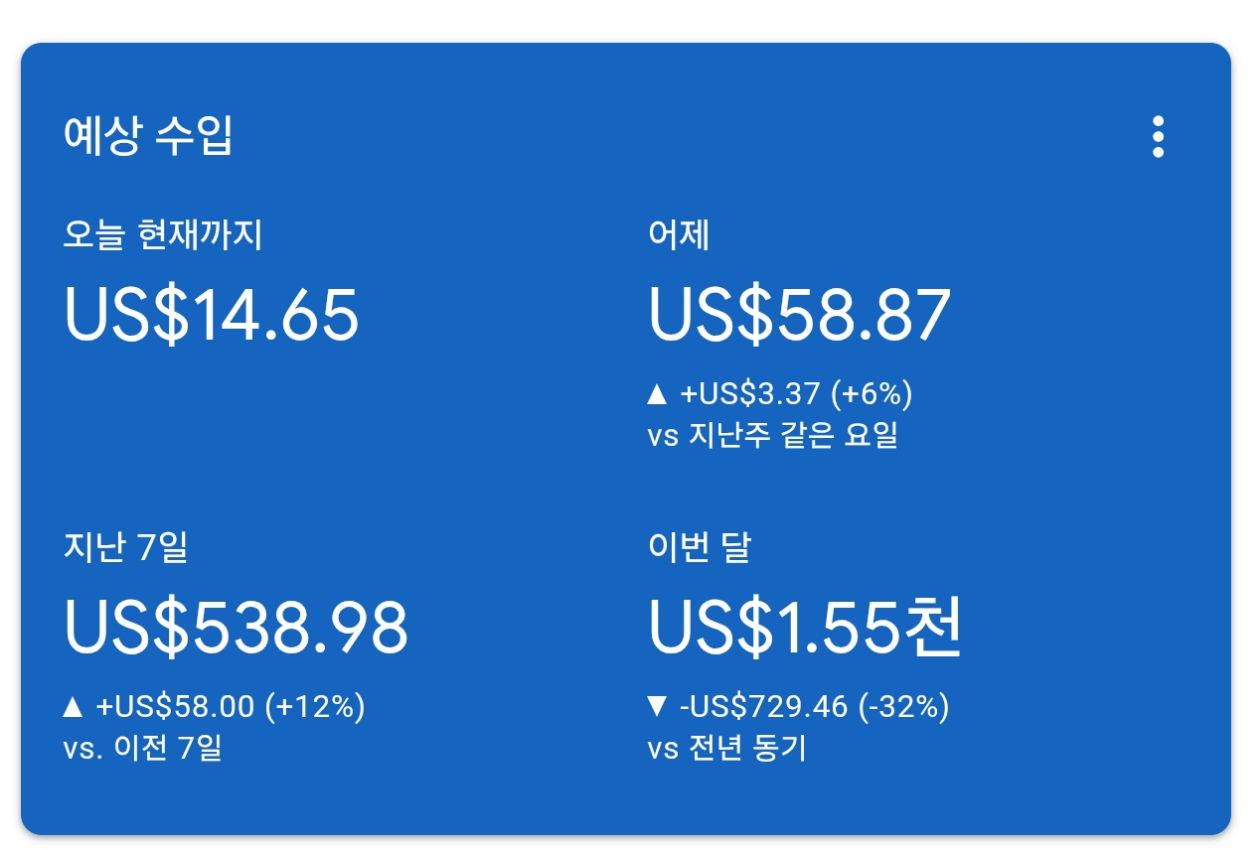
Task: Select the US$58.87 amount
Action: coord(800,315)
